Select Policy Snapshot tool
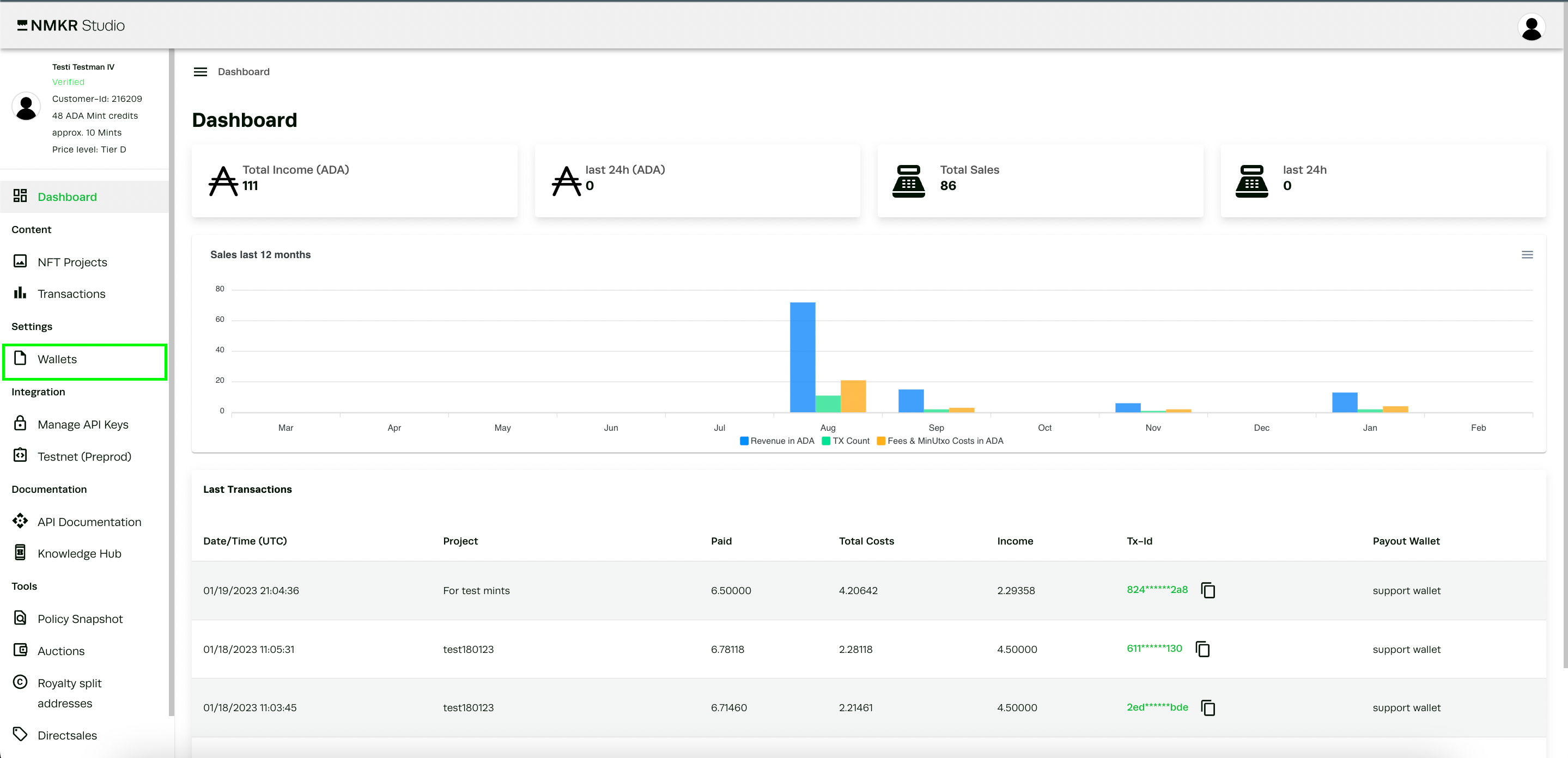1568x758 pixels. (80, 619)
